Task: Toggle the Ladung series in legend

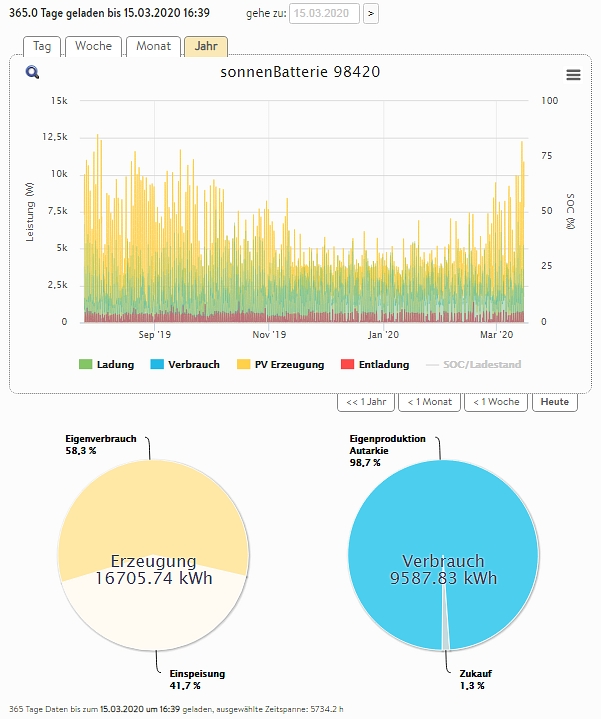Action: [x=108, y=365]
